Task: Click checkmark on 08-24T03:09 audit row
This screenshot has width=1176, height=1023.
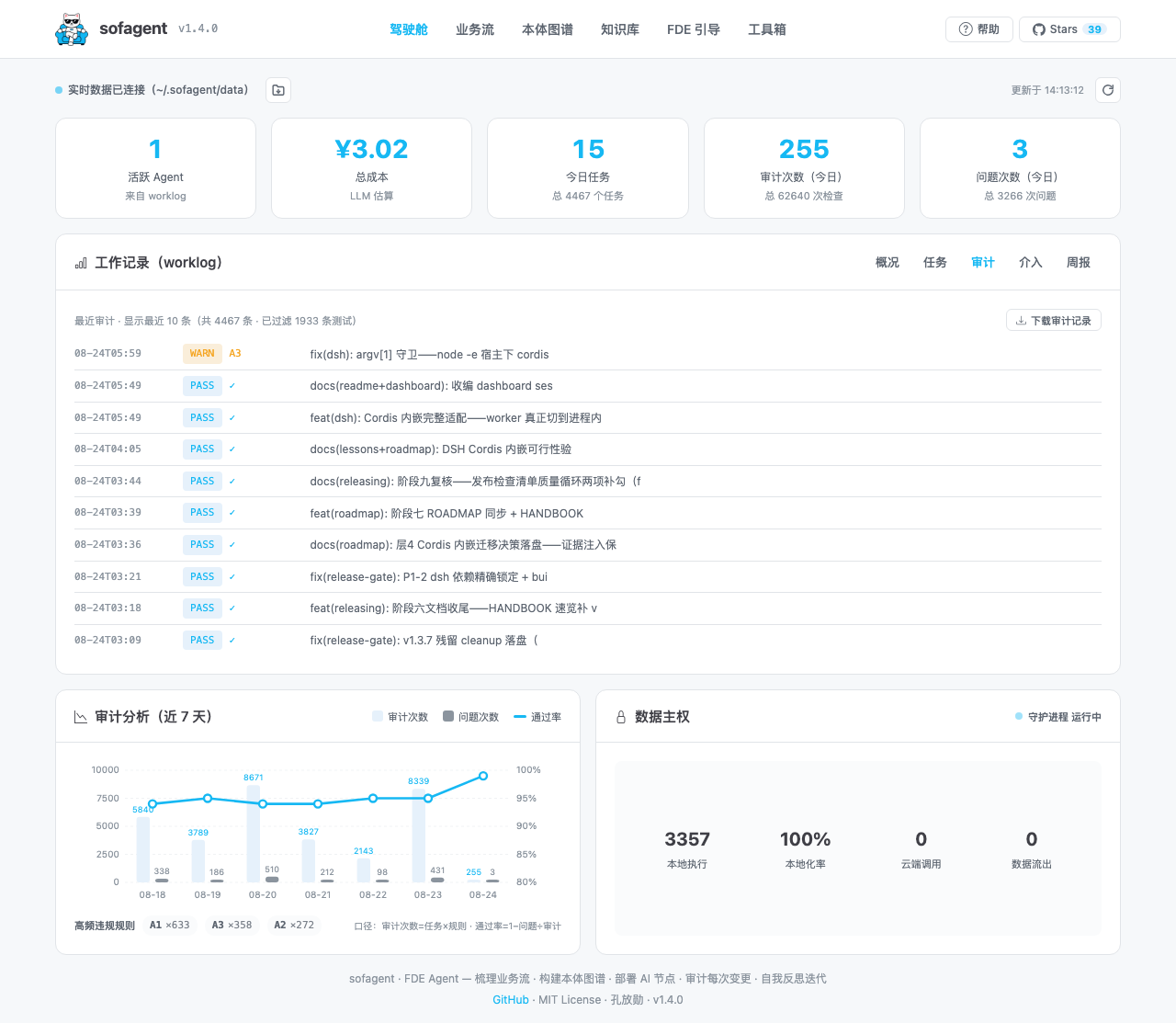Action: point(232,641)
